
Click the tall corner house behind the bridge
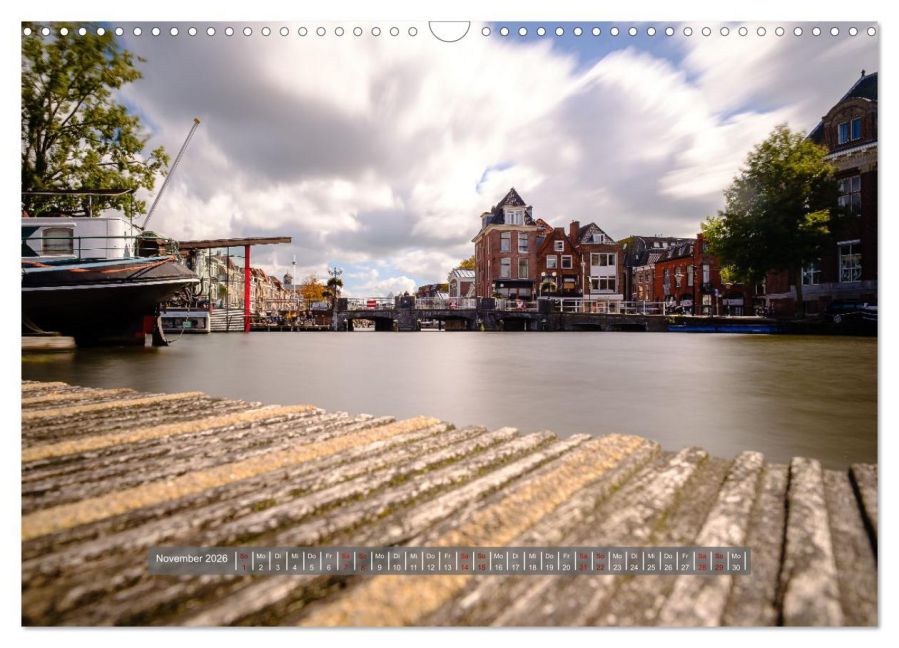(x=507, y=245)
